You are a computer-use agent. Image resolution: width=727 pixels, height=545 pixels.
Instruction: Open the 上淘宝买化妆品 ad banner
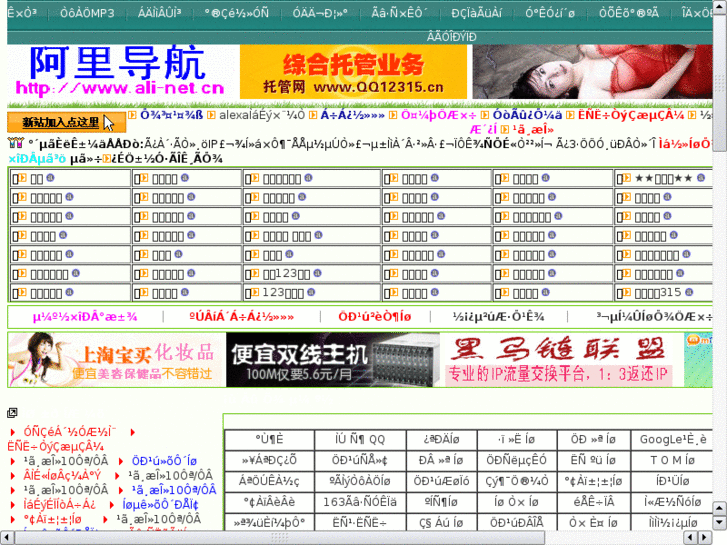pyautogui.click(x=117, y=359)
